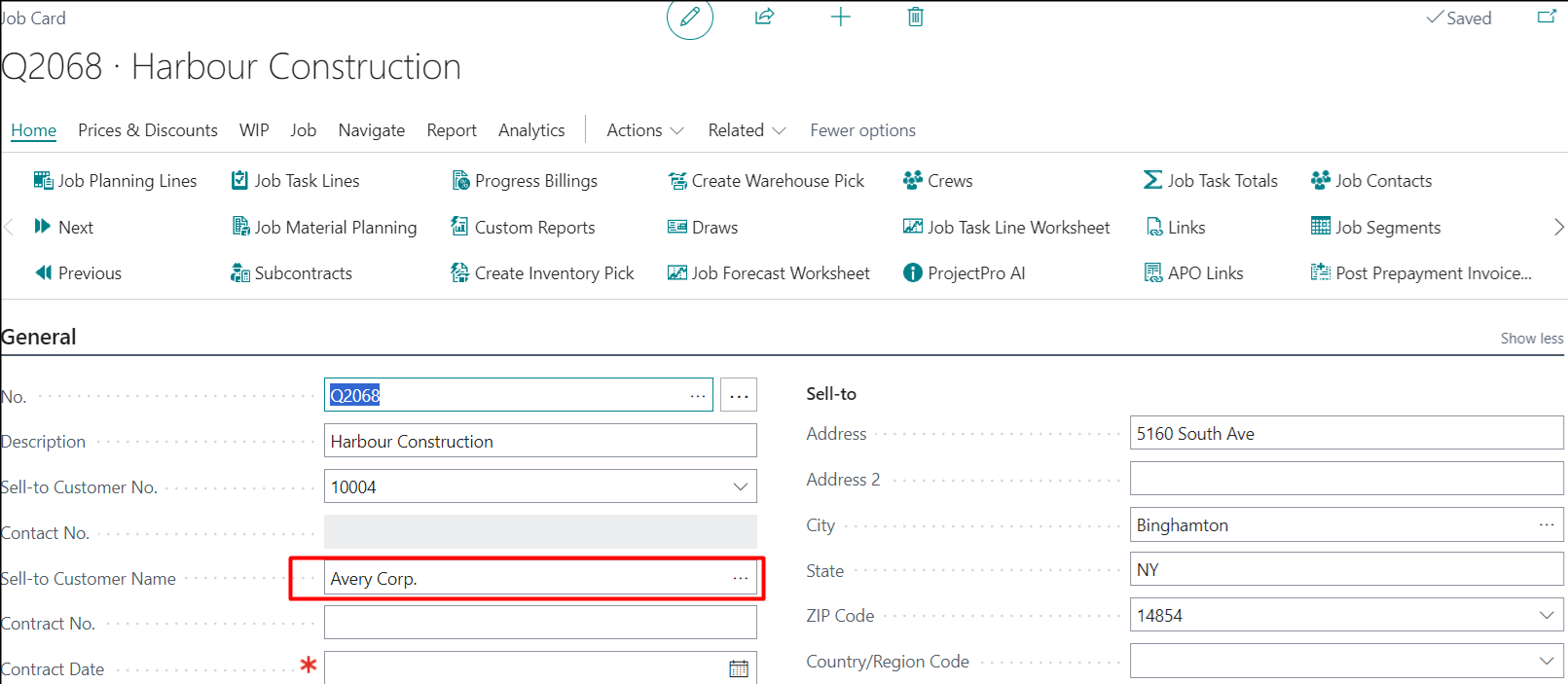Open Crews action
The image size is (1568, 684).
[x=938, y=181]
